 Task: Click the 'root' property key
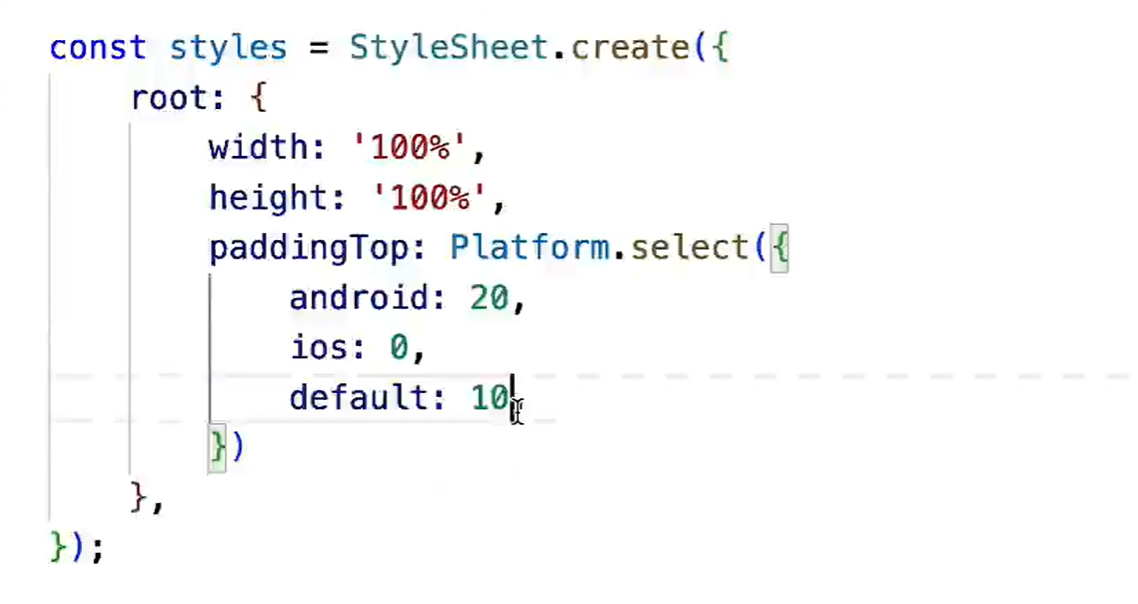pyautogui.click(x=171, y=97)
